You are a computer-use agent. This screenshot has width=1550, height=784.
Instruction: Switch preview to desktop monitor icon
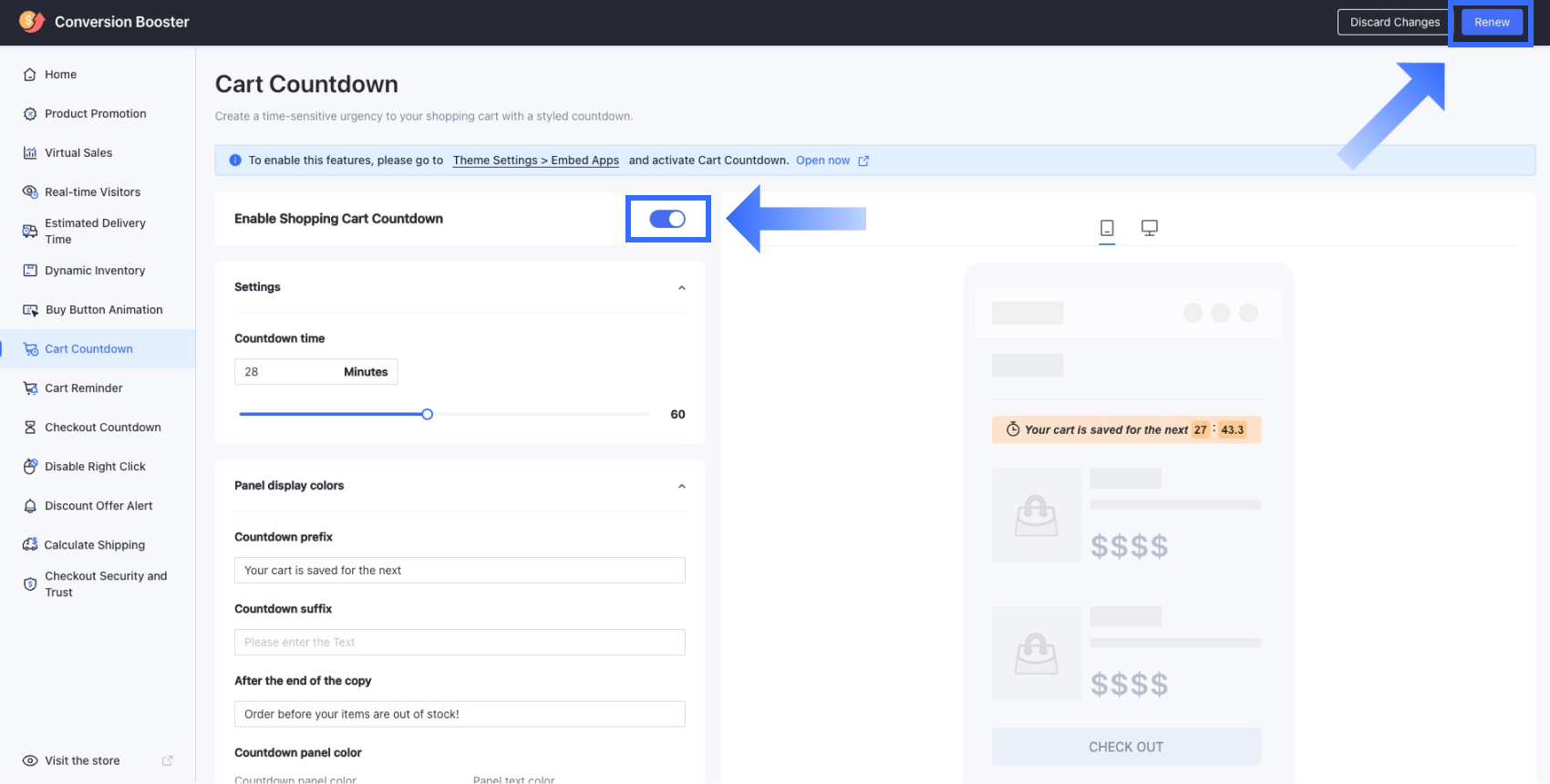tap(1149, 228)
